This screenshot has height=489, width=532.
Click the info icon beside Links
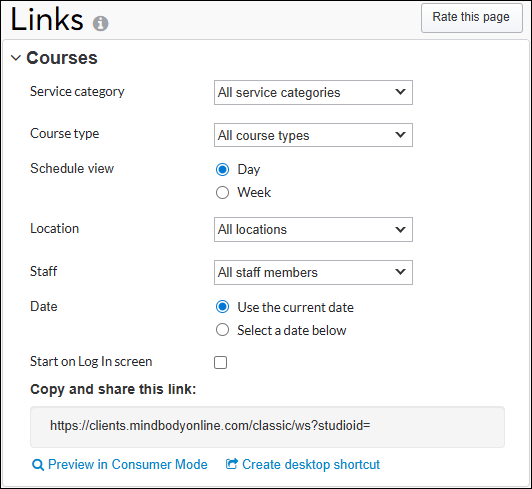click(x=100, y=23)
